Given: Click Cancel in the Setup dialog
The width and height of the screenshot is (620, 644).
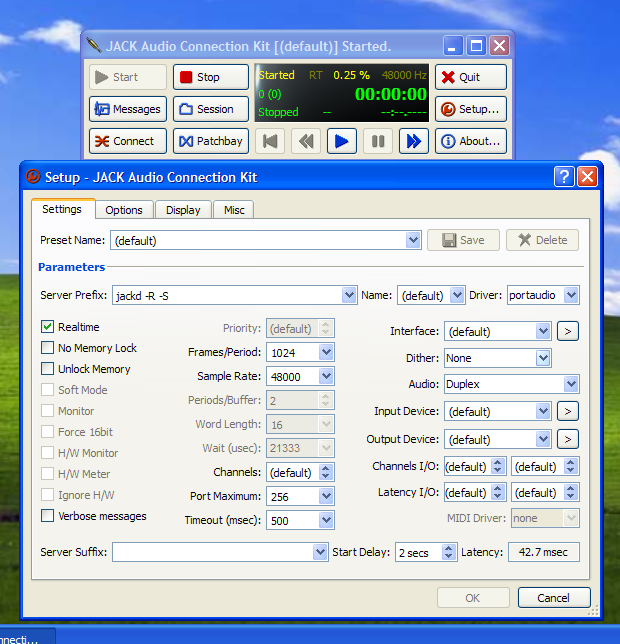Looking at the screenshot, I should click(554, 598).
